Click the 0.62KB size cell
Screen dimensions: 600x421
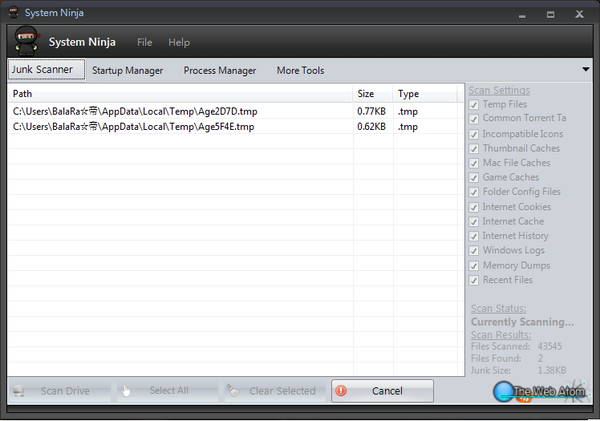pyautogui.click(x=371, y=127)
